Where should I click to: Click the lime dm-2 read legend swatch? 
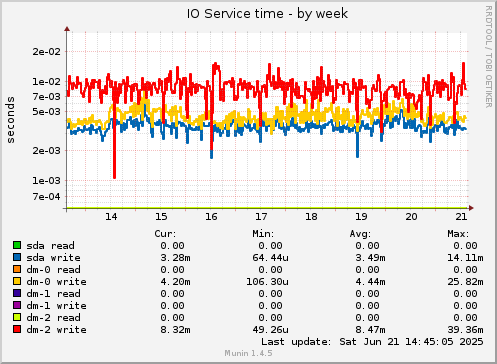tap(17, 317)
